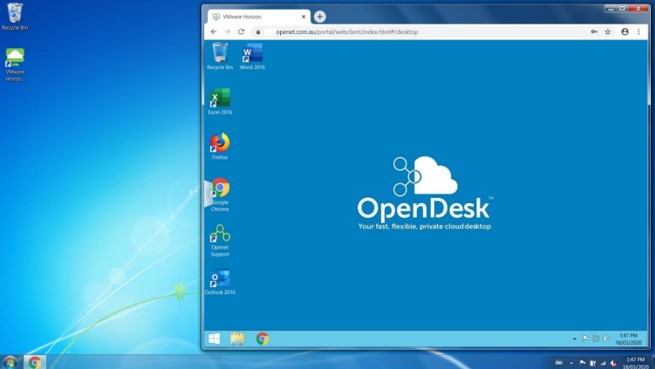The height and width of the screenshot is (369, 655).
Task: Open Recycle Bin on the local Windows 7 desktop
Action: click(15, 16)
